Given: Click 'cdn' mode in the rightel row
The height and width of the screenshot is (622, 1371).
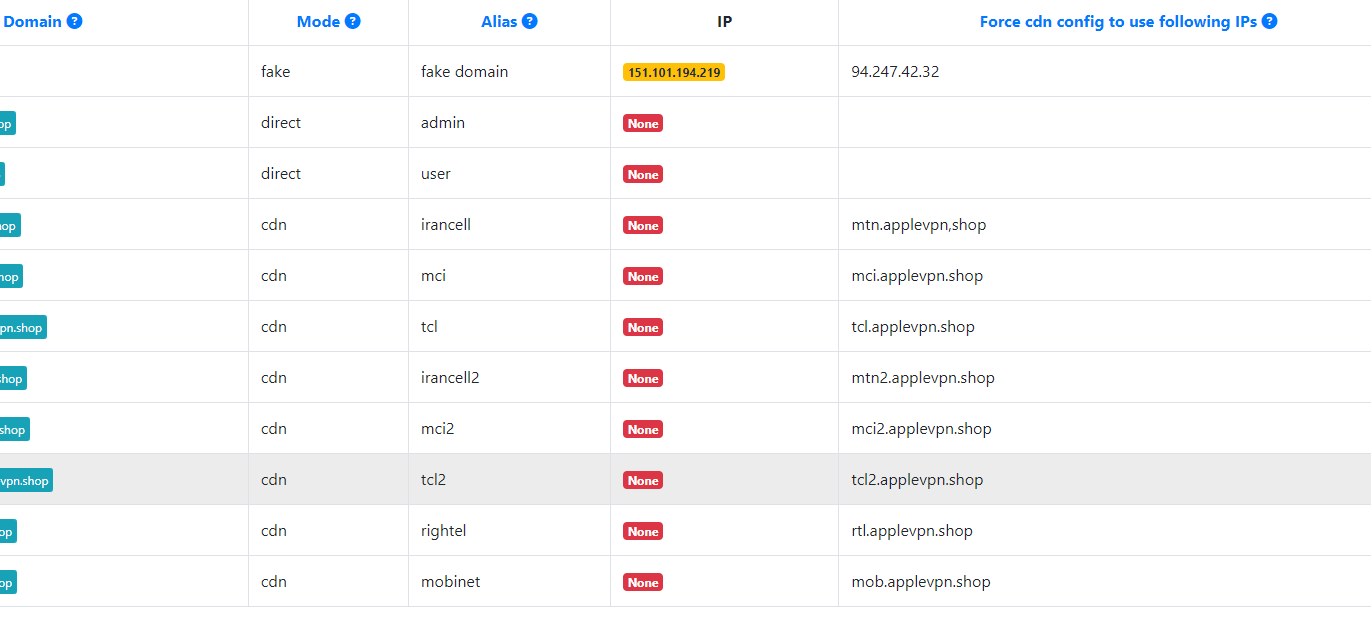Looking at the screenshot, I should point(274,530).
